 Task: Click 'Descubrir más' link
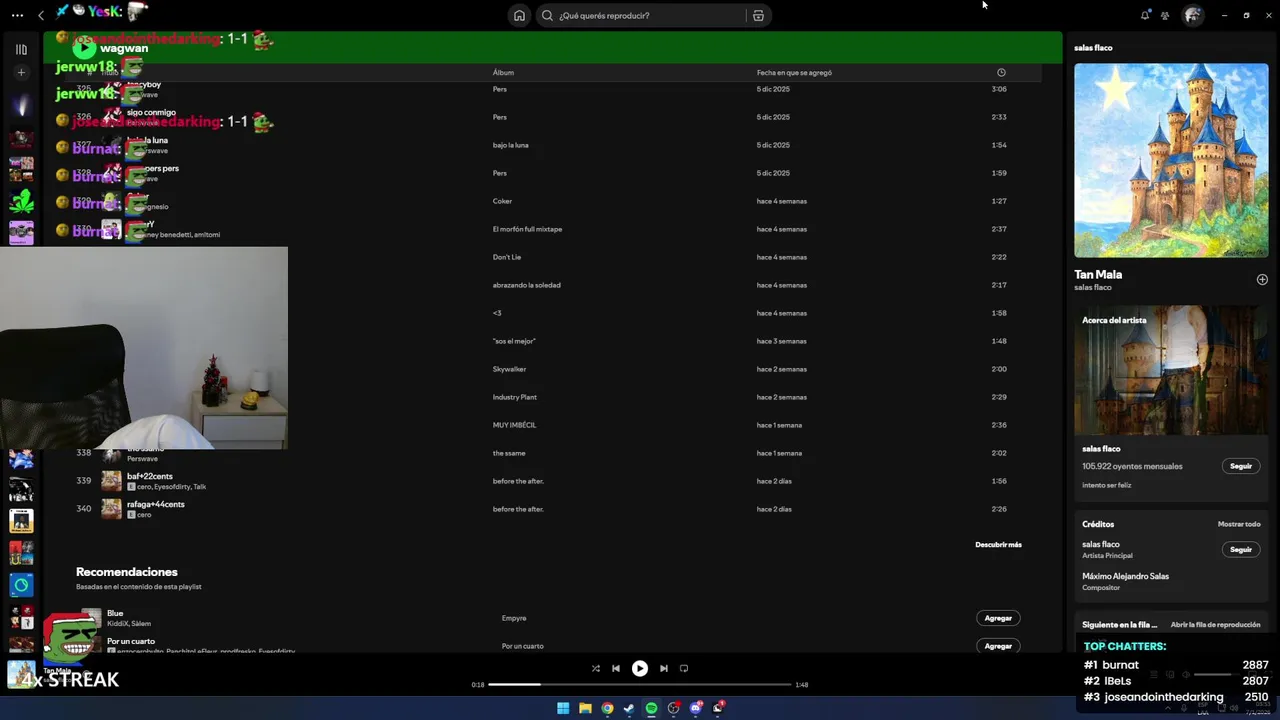[998, 545]
